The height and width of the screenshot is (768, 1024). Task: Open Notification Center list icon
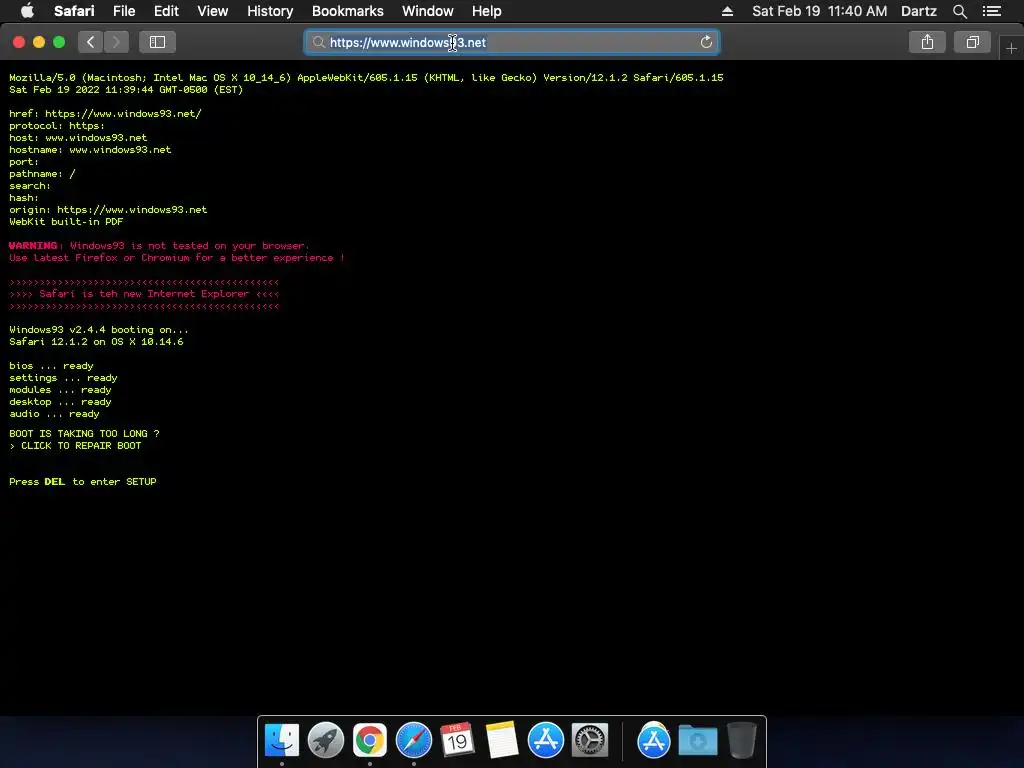coord(992,11)
